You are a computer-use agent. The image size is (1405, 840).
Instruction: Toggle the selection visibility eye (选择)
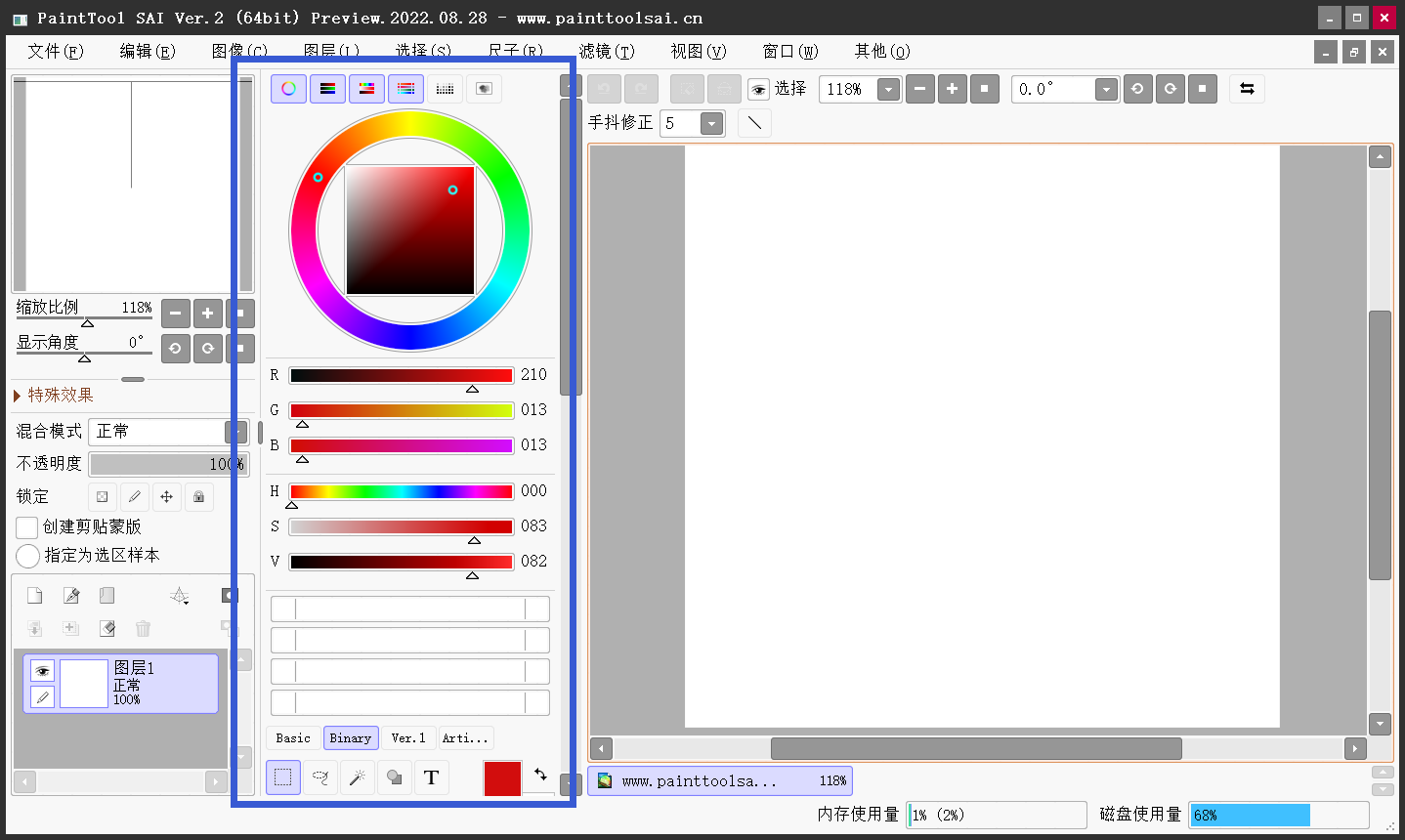coord(758,90)
